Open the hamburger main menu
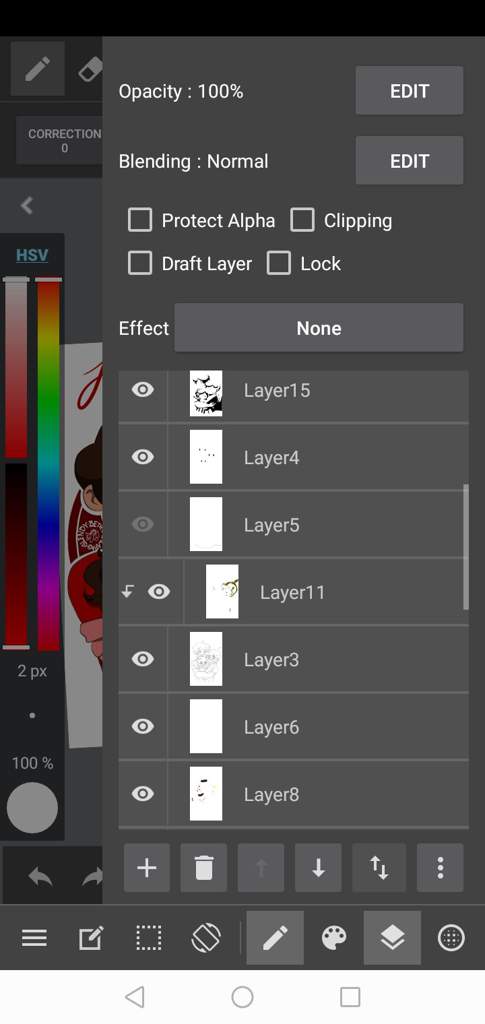Image resolution: width=485 pixels, height=1024 pixels. click(34, 938)
